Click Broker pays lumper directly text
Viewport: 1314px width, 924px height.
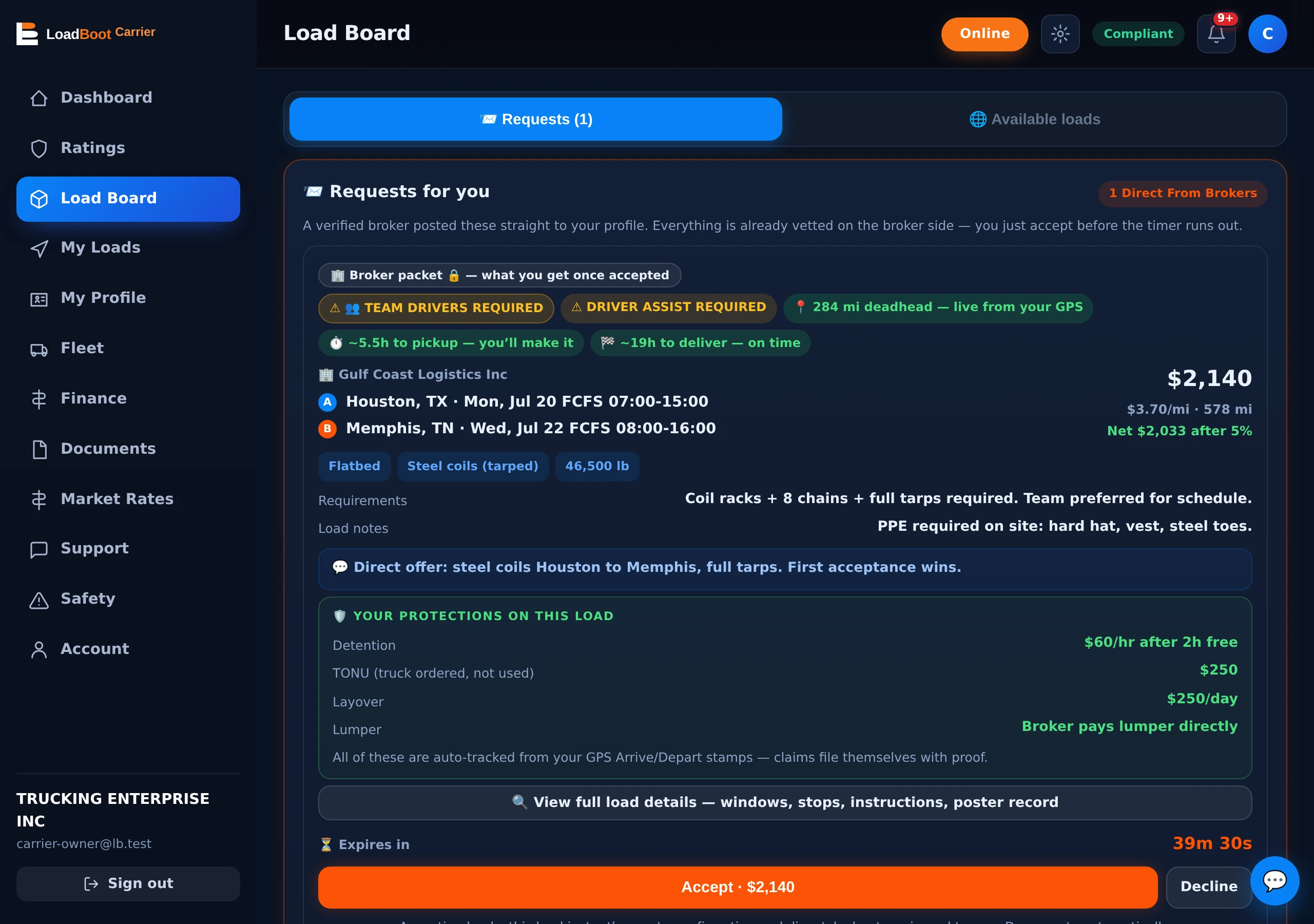point(1130,726)
